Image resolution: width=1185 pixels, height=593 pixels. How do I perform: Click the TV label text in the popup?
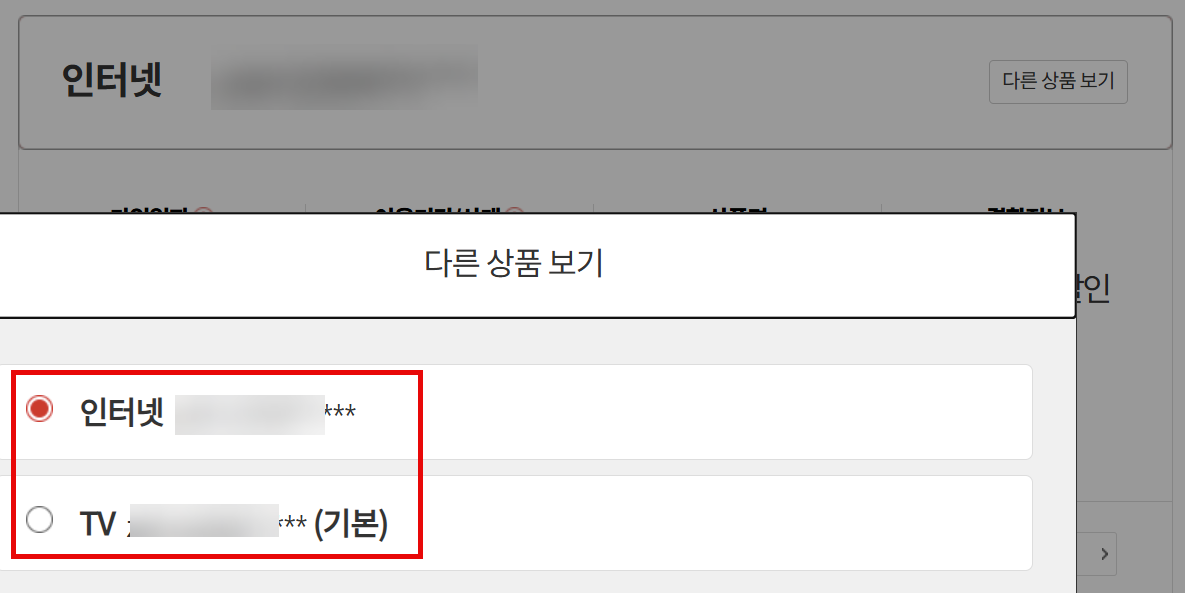98,524
